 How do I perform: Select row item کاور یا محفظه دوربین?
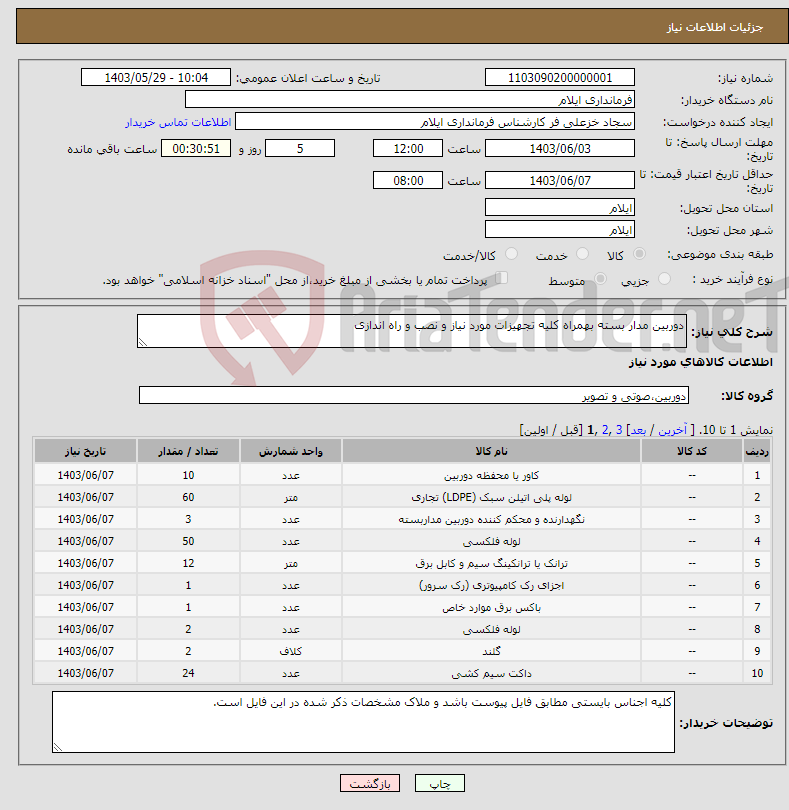tap(491, 475)
